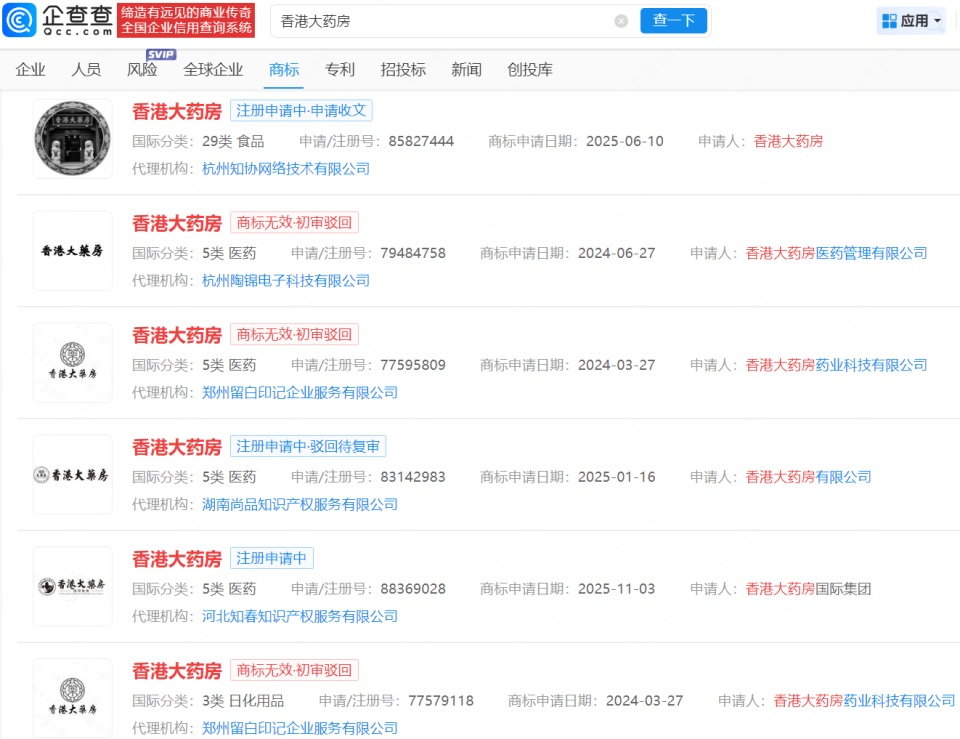Open the 全球企业 tab

[215, 69]
